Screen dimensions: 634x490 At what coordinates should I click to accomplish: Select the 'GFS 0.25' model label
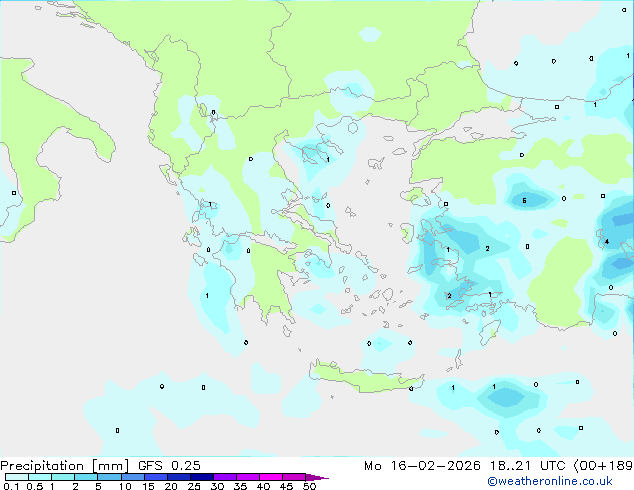(x=169, y=466)
